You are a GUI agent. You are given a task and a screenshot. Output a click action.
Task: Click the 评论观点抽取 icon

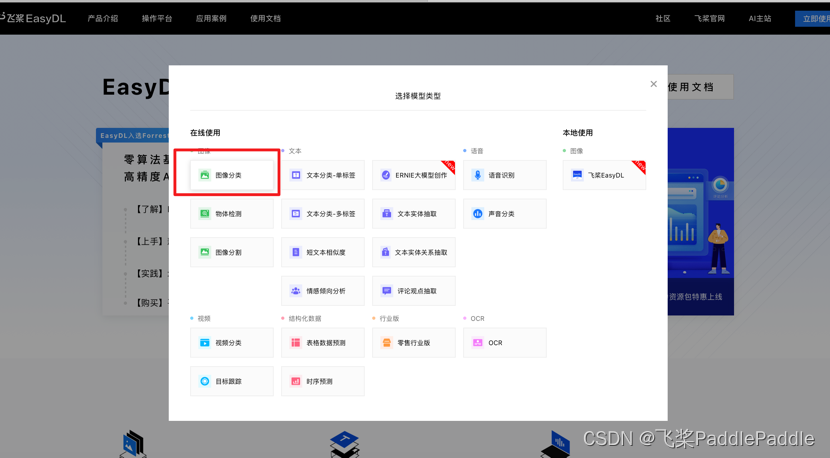coord(386,291)
